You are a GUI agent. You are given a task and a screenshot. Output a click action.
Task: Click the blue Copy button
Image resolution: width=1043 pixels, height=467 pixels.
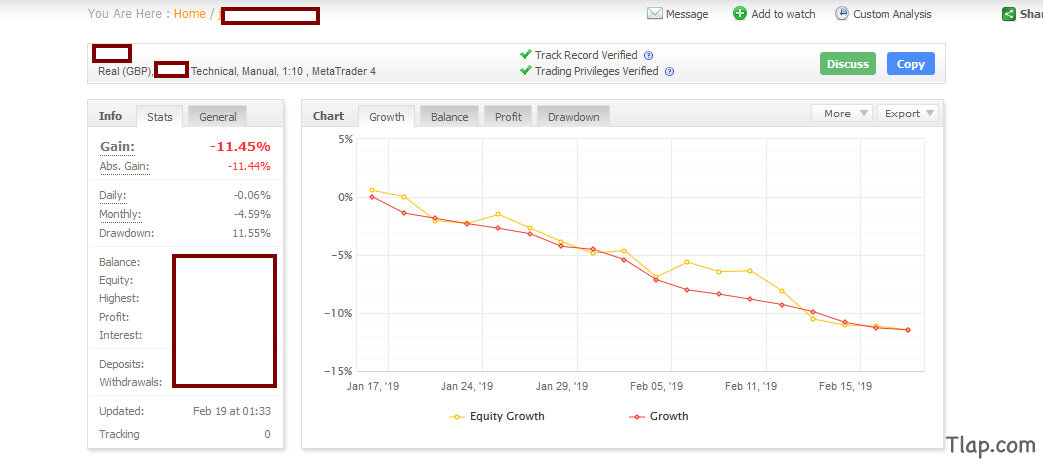(911, 64)
